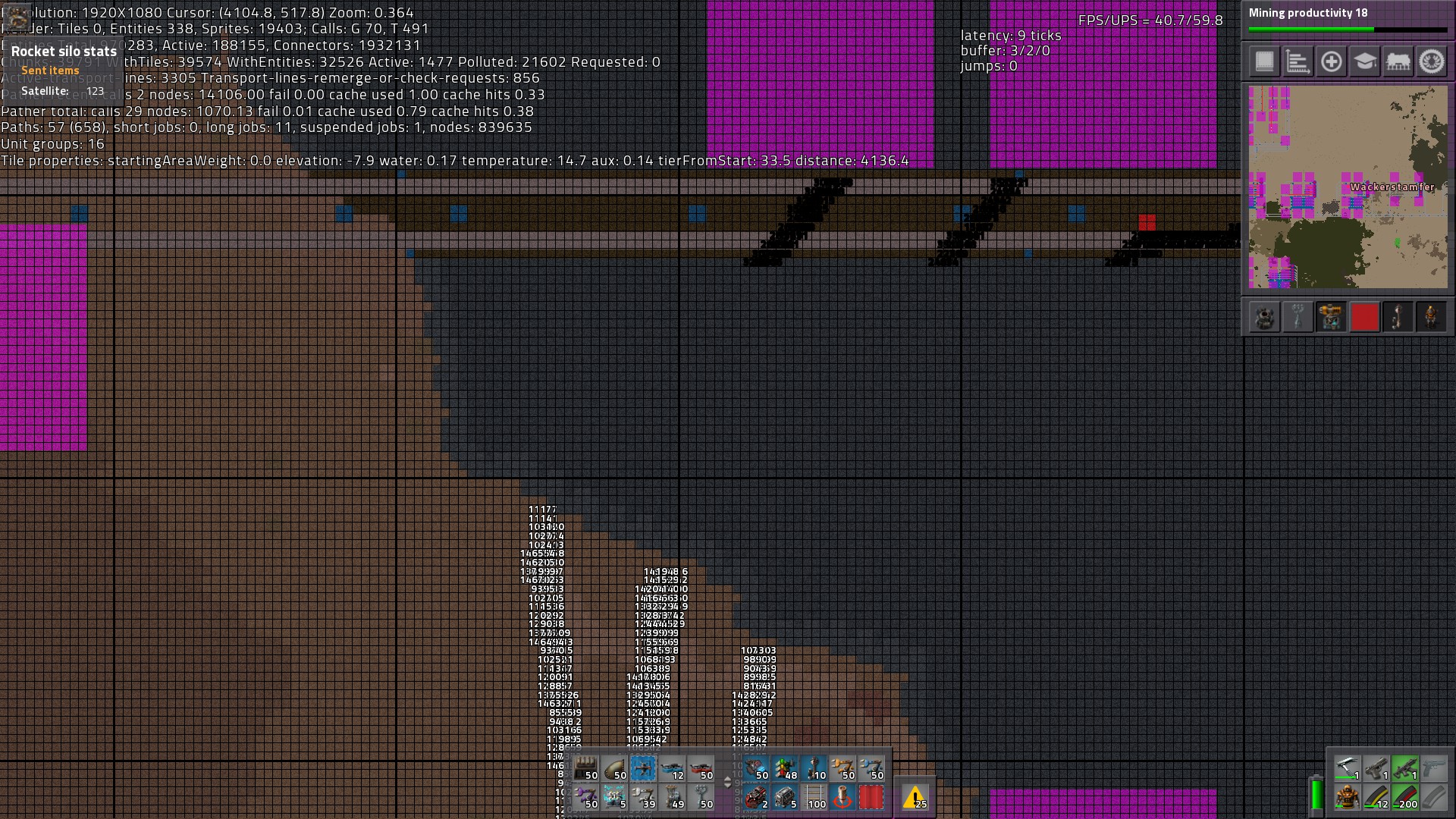Select the yellow ammo magazine with 12
Screen dimensions: 1456x819
tap(1376, 796)
